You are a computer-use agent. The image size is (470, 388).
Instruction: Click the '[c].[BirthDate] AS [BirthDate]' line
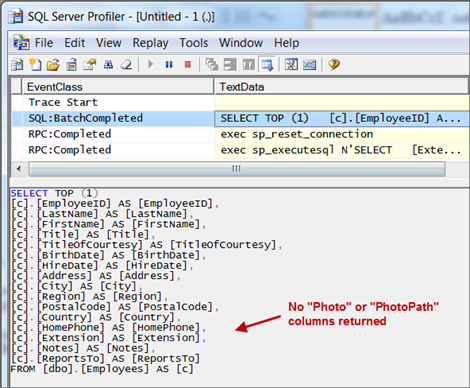[108, 255]
